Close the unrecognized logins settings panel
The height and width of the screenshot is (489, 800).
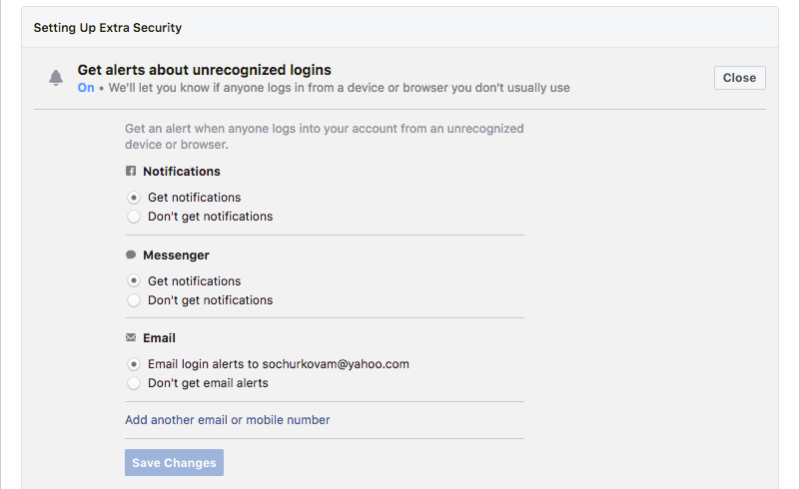pyautogui.click(x=739, y=78)
